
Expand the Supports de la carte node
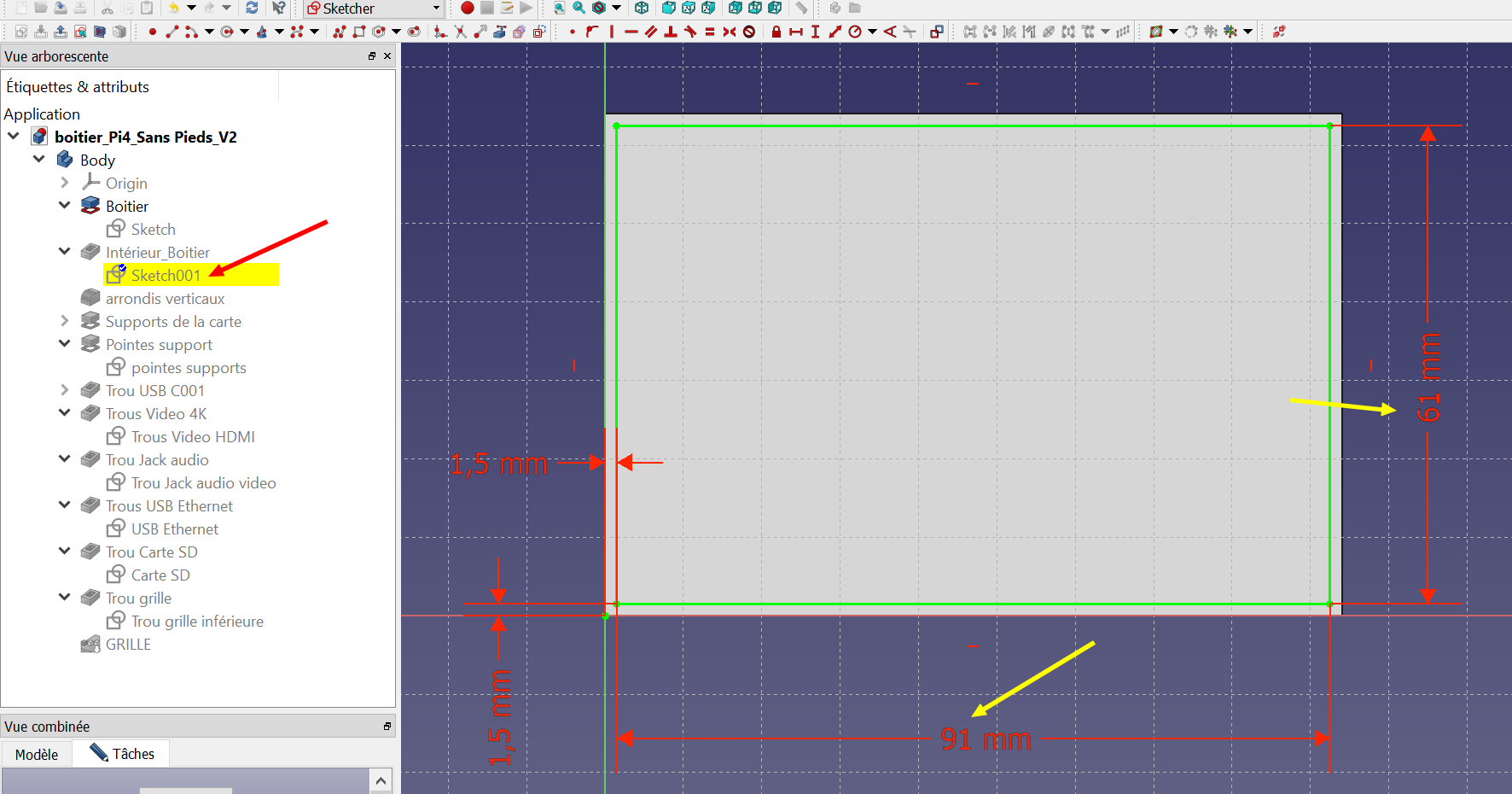(65, 320)
